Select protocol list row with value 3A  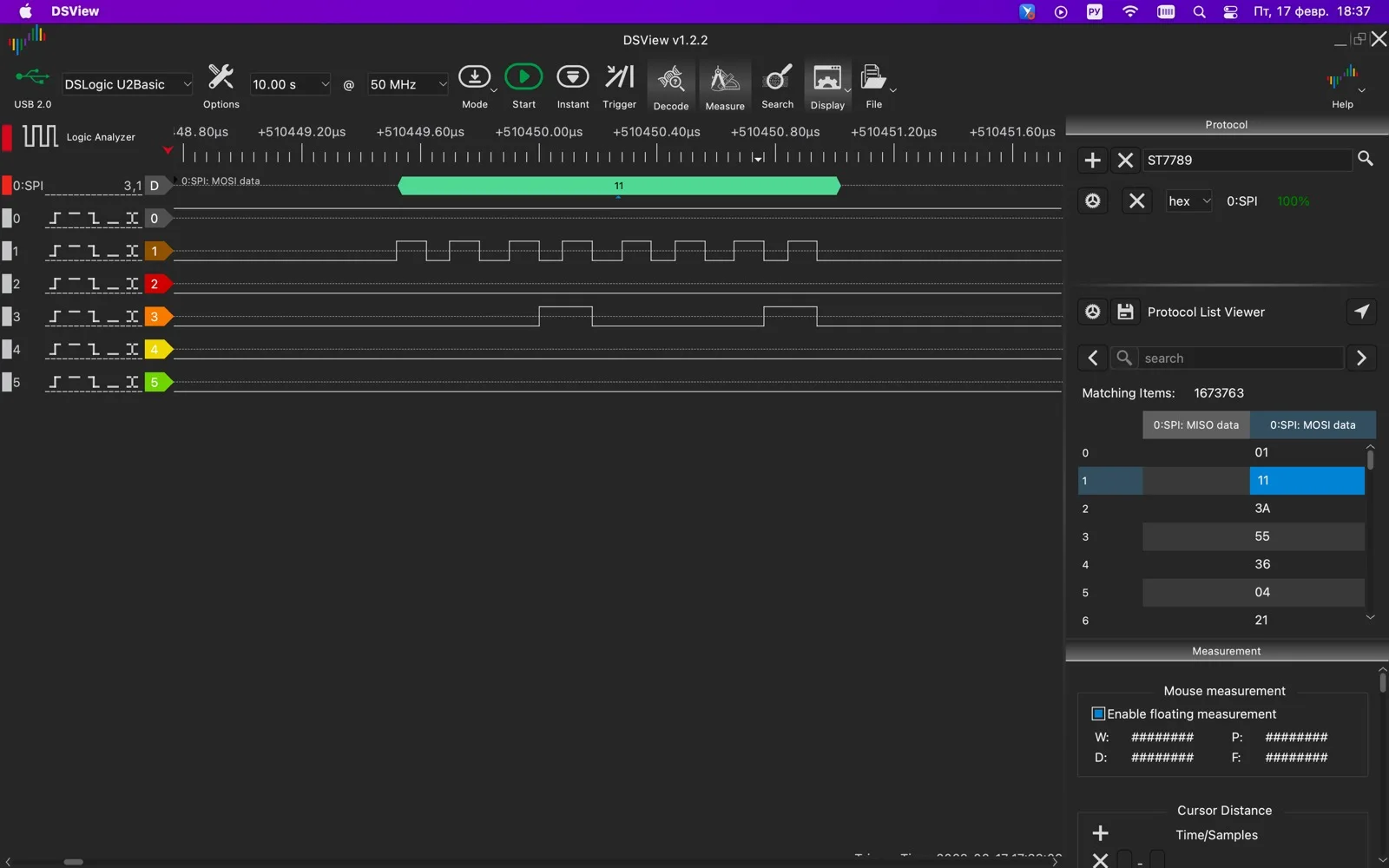click(x=1221, y=509)
